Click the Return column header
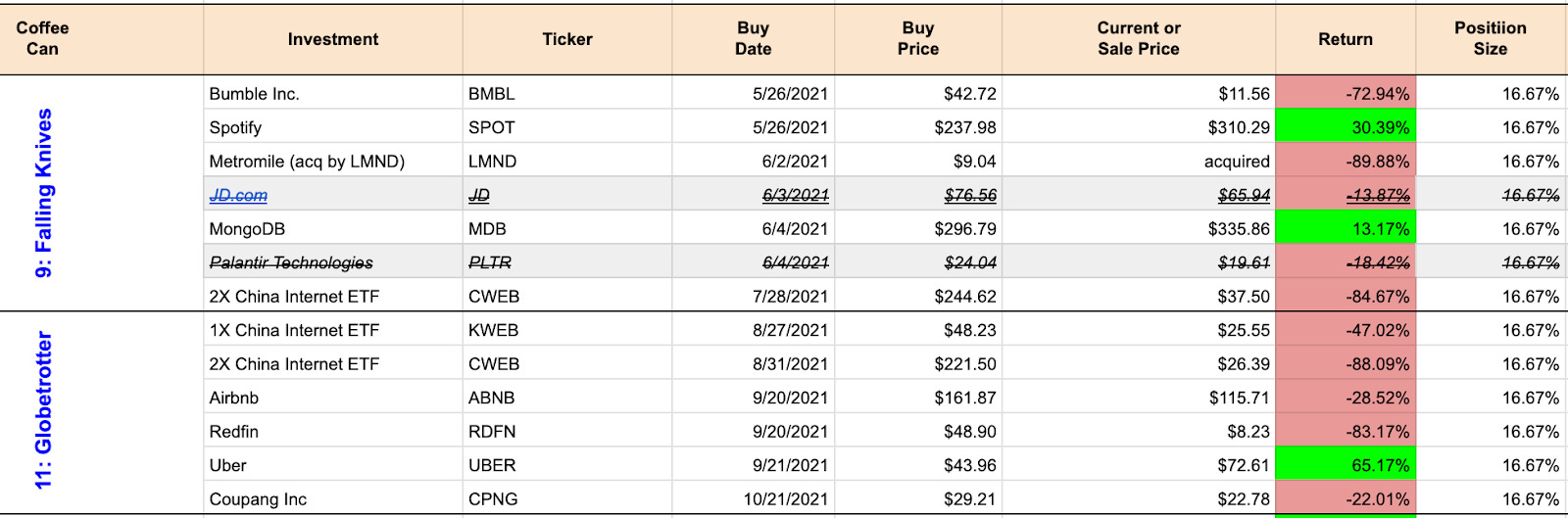This screenshot has height=518, width=1568. click(x=1345, y=39)
